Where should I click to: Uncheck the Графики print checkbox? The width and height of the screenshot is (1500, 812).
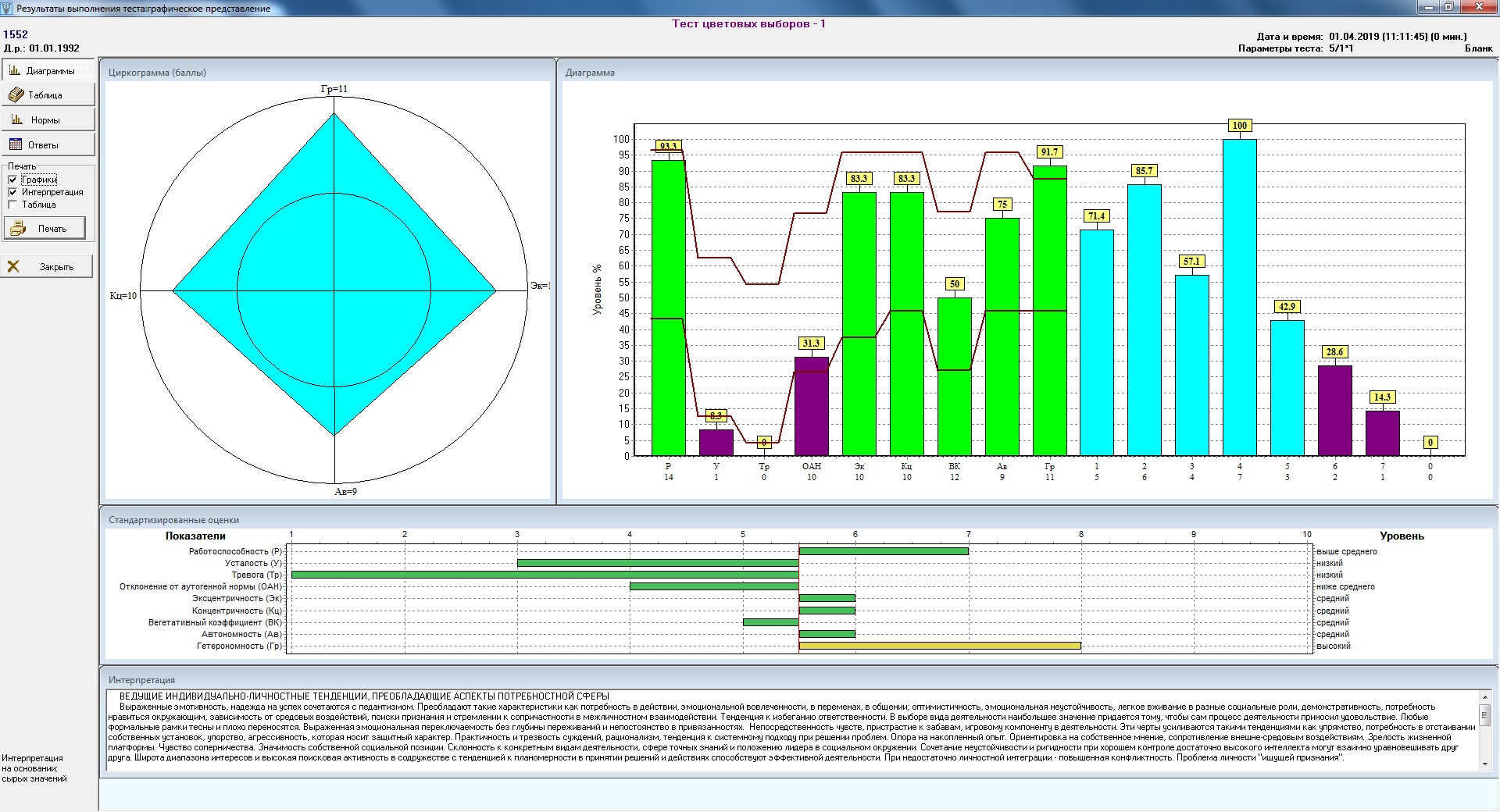pos(12,180)
